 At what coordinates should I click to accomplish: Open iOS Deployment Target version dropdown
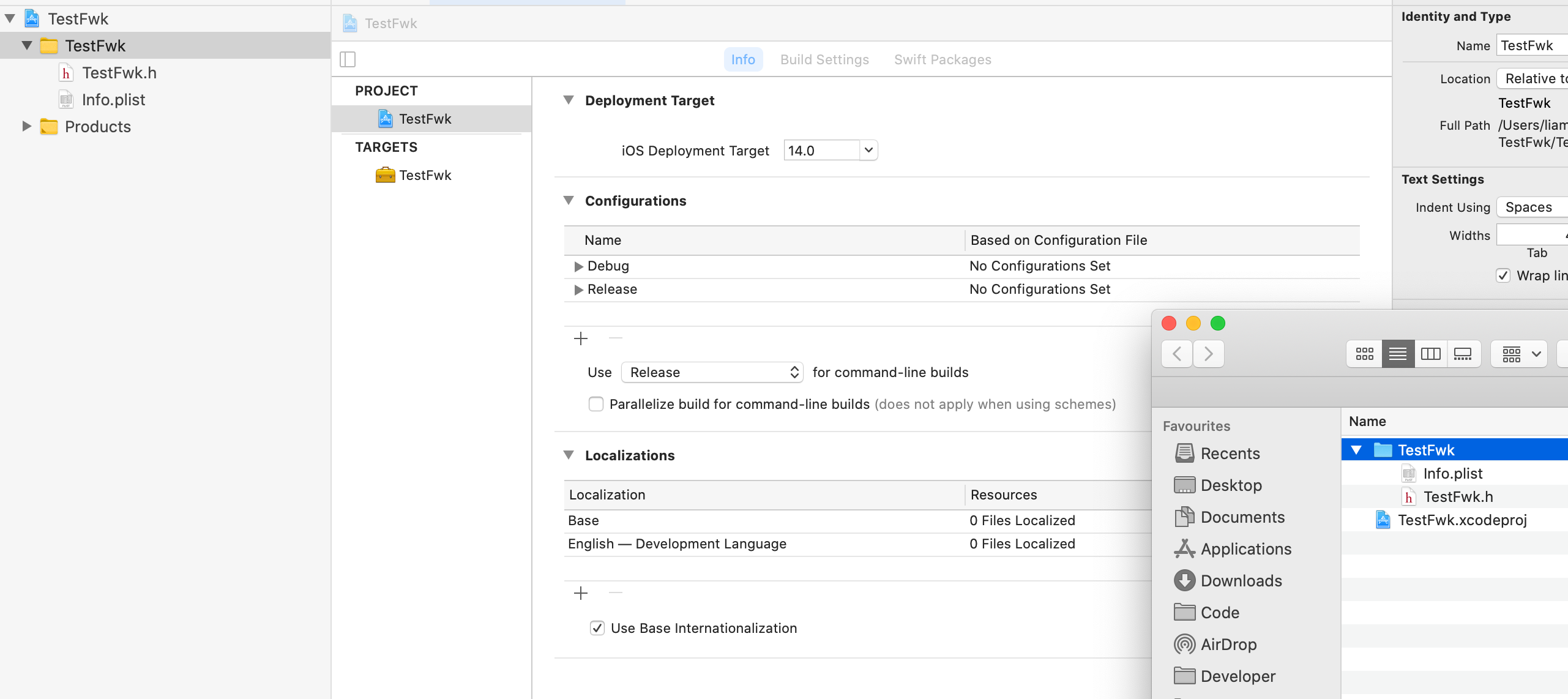[868, 150]
